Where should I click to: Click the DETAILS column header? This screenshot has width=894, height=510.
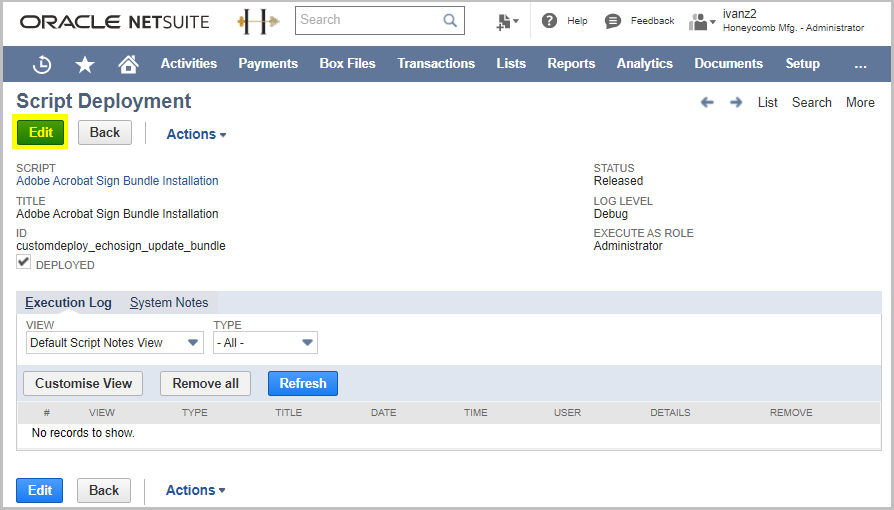(670, 412)
